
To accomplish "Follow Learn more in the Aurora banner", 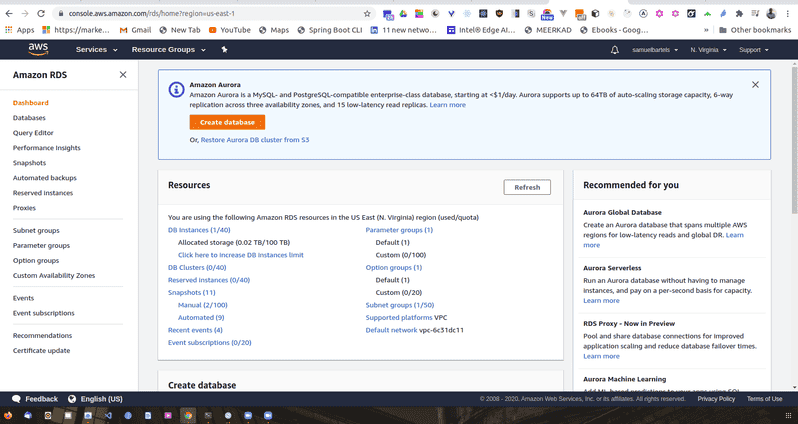I will [x=447, y=105].
